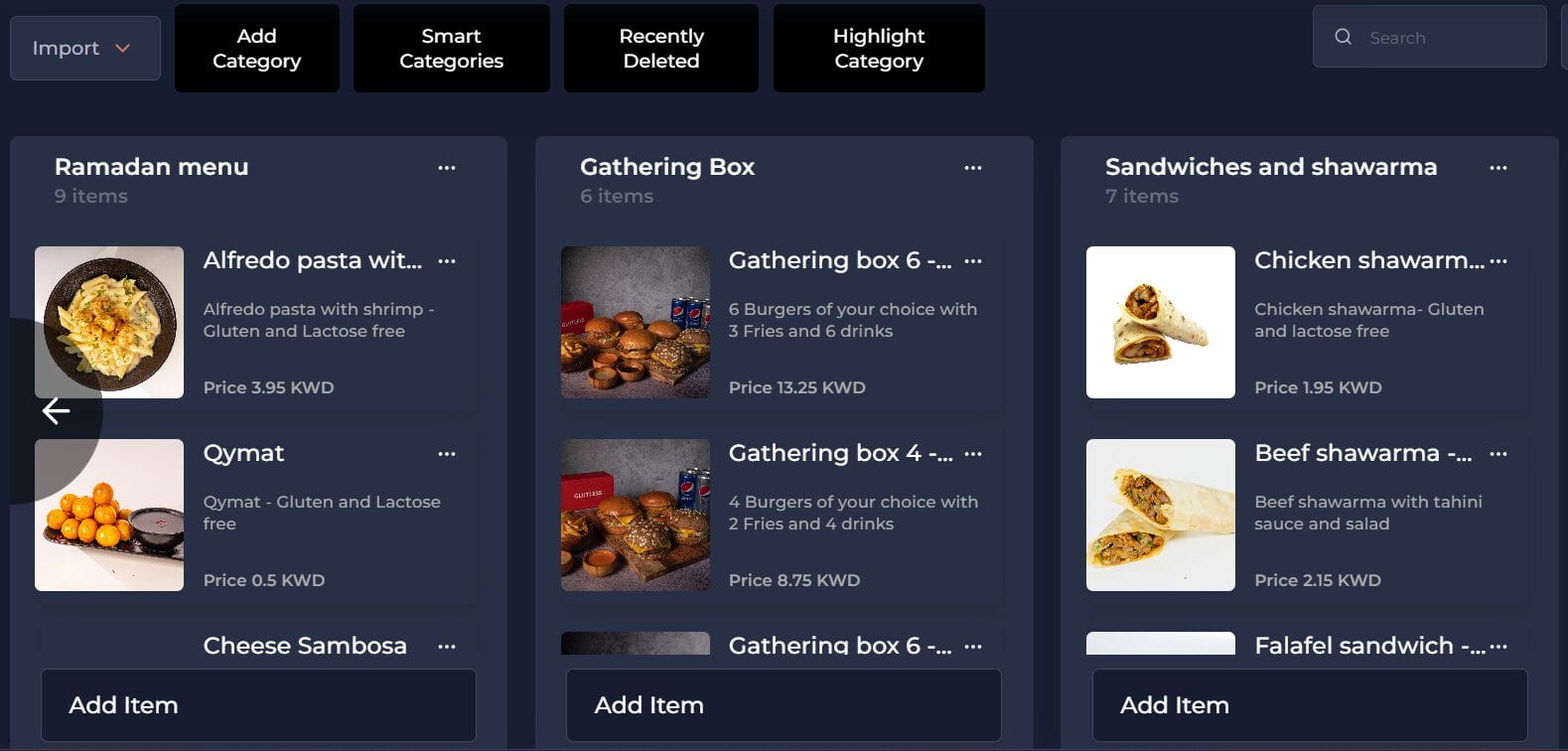
Task: Click the Add Category button
Action: pos(256,48)
